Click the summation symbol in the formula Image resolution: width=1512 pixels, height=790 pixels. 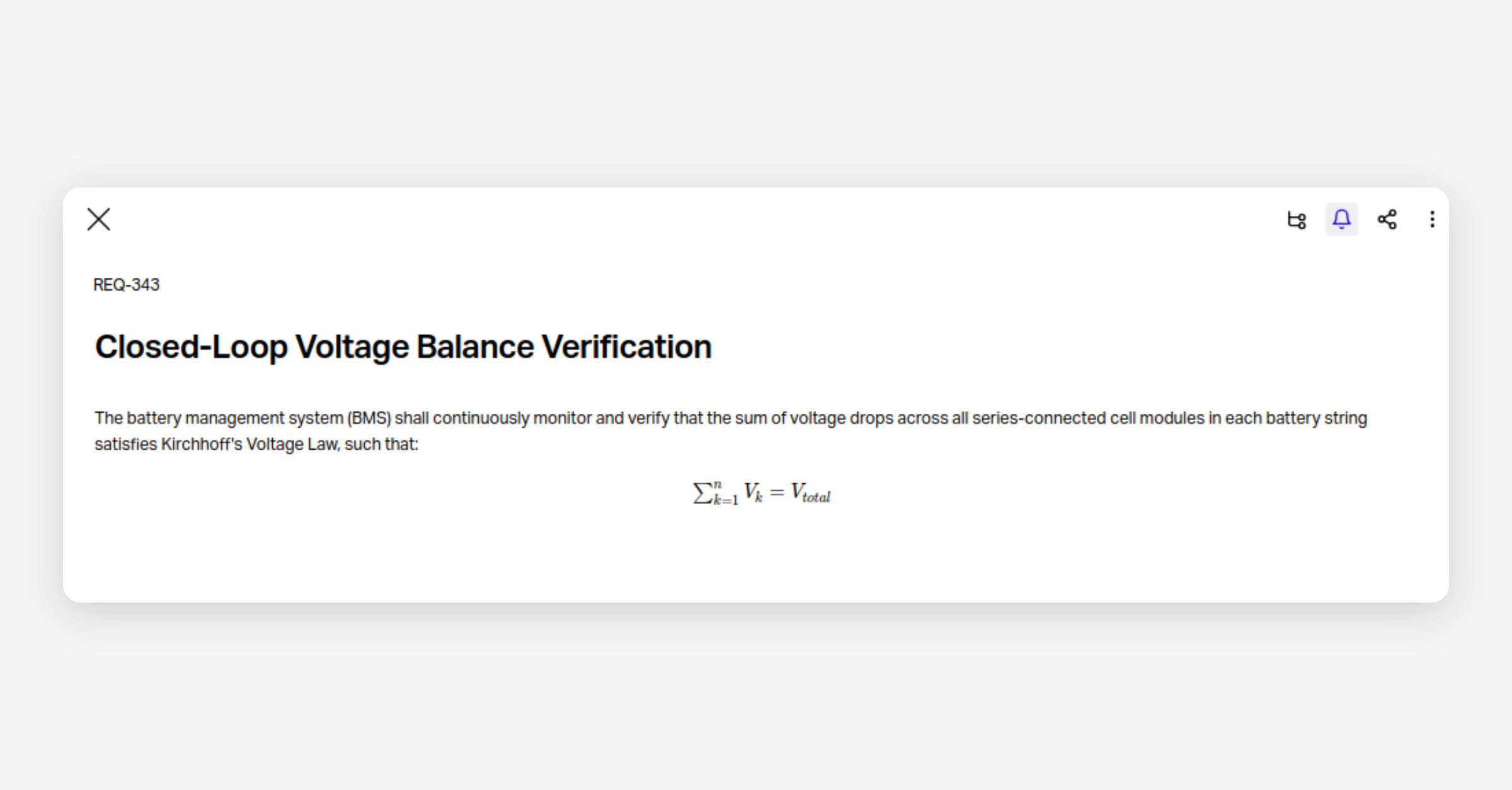coord(702,493)
